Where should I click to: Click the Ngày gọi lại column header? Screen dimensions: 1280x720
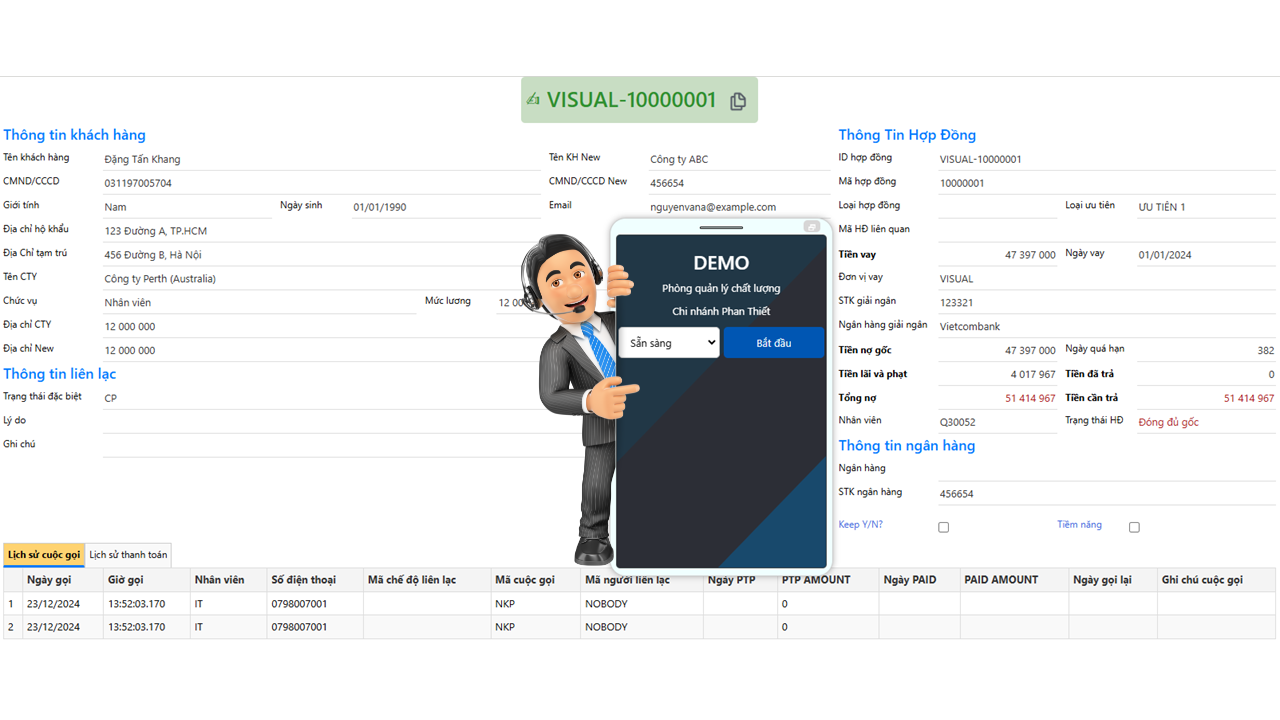coord(1113,580)
